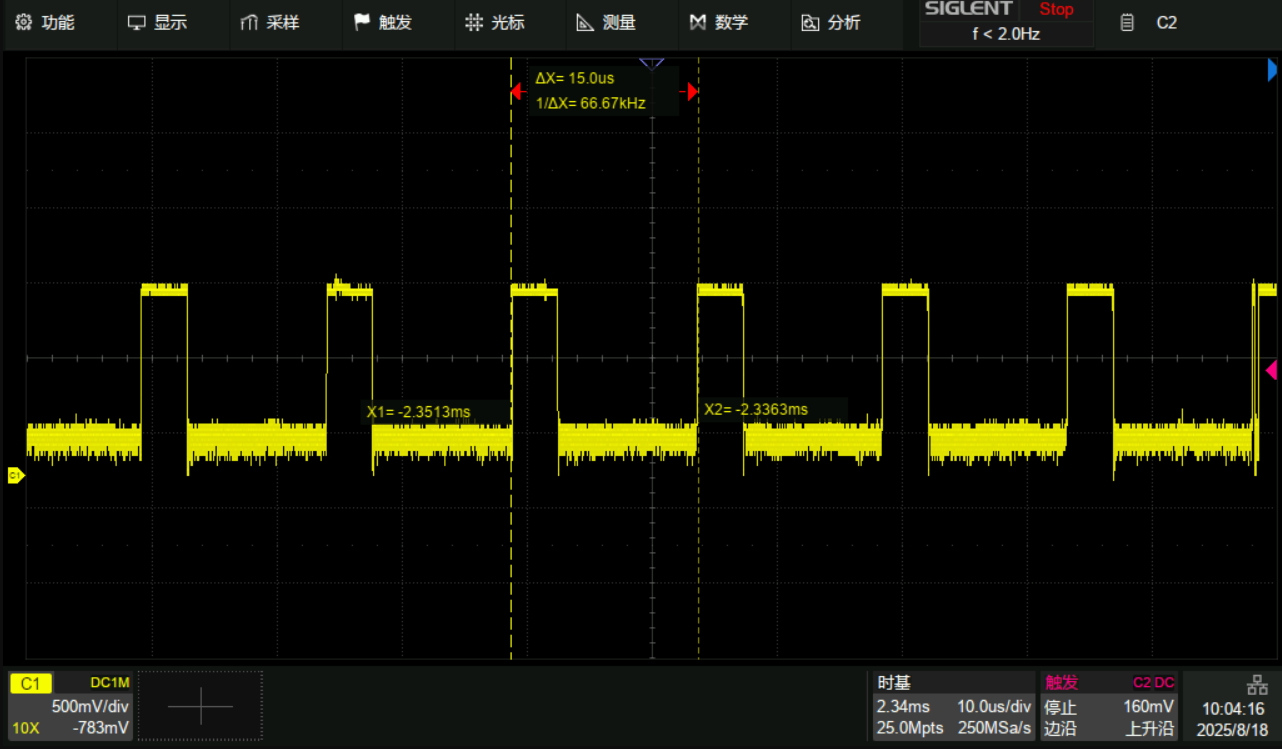Select the X2 cursor value label
The width and height of the screenshot is (1282, 749).
pos(756,409)
